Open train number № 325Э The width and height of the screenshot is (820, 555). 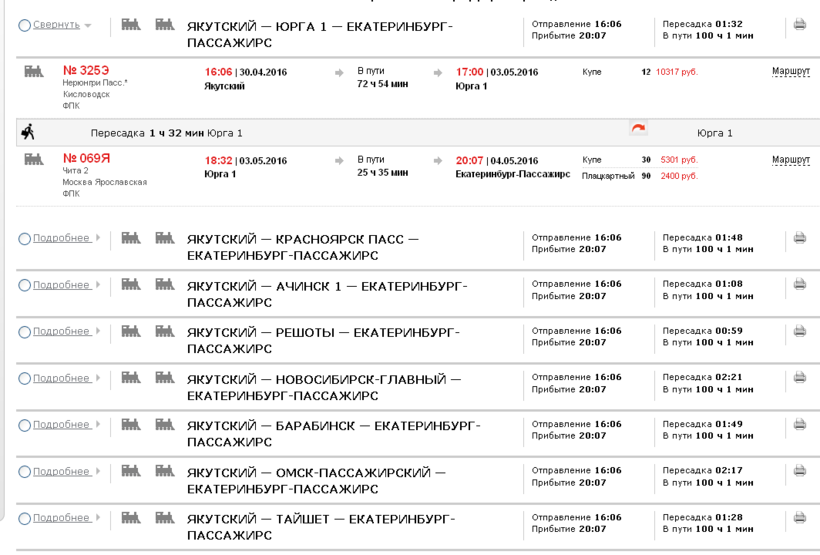click(x=86, y=70)
